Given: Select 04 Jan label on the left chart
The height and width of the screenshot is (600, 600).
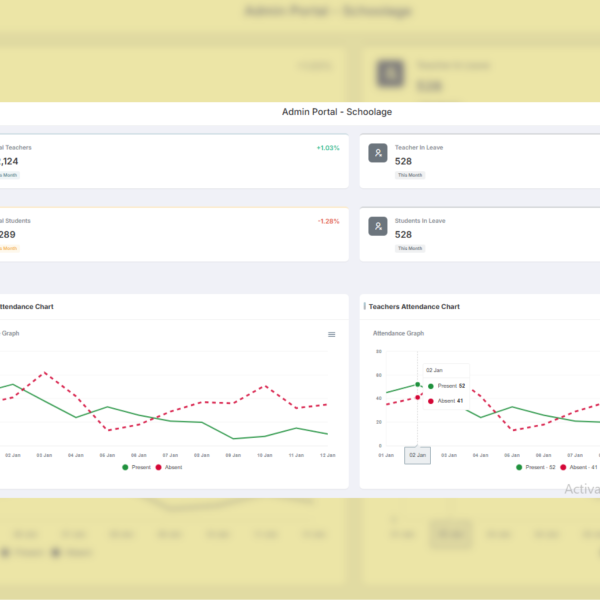Looking at the screenshot, I should 76,455.
